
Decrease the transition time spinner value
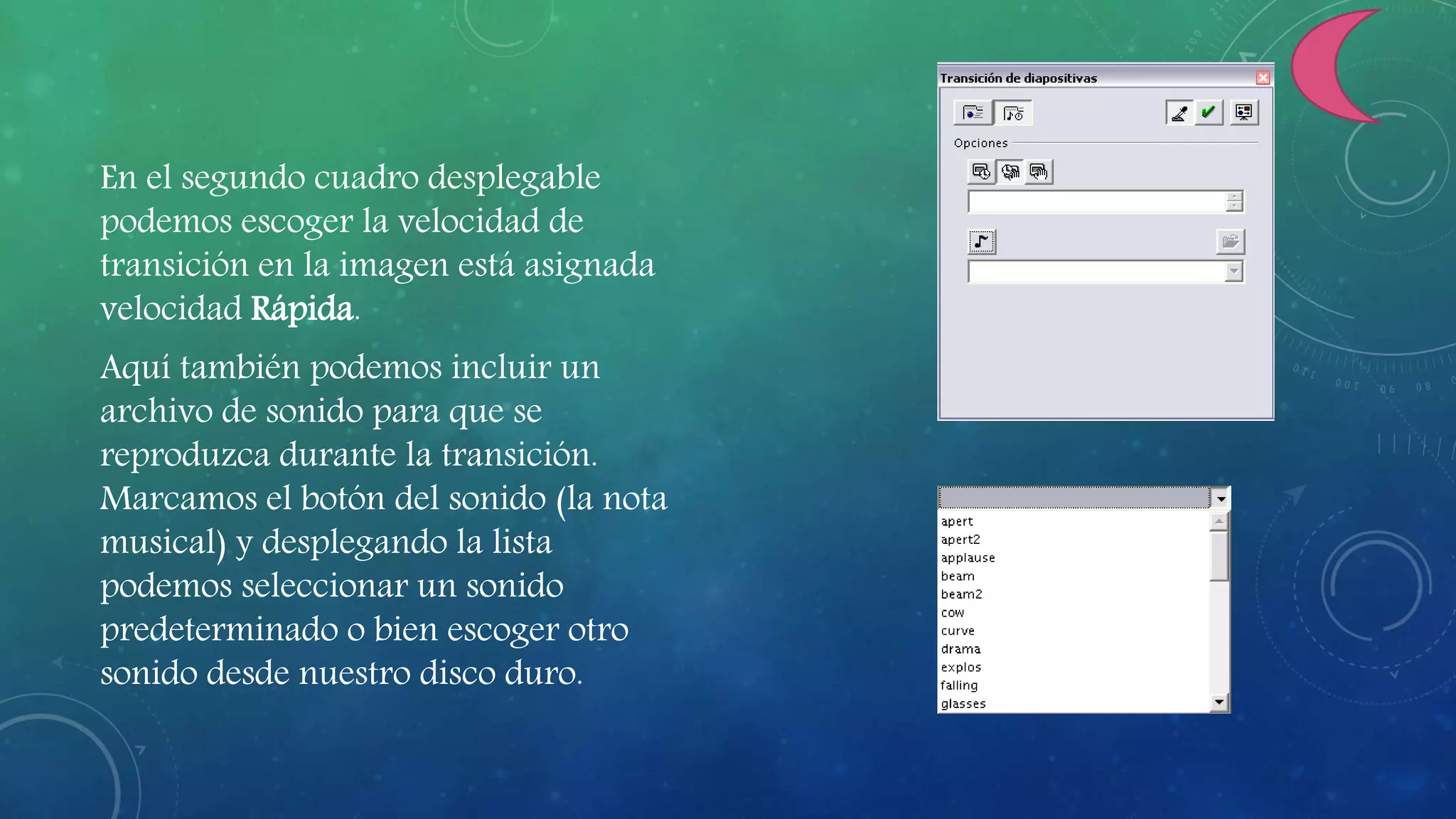tap(1235, 206)
